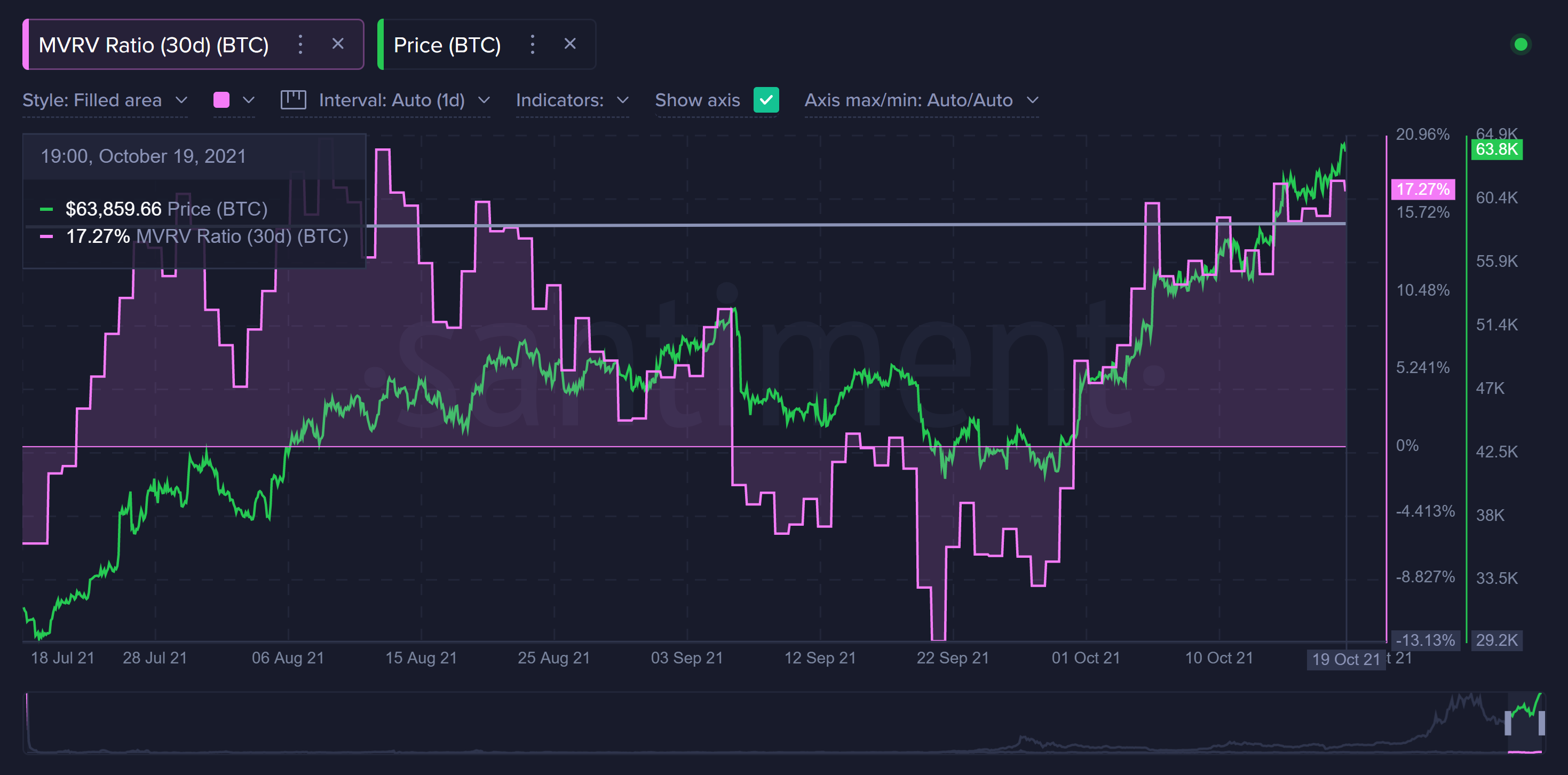Remove the Price (BTC) metric
Image resolution: width=1568 pixels, height=775 pixels.
(x=570, y=44)
